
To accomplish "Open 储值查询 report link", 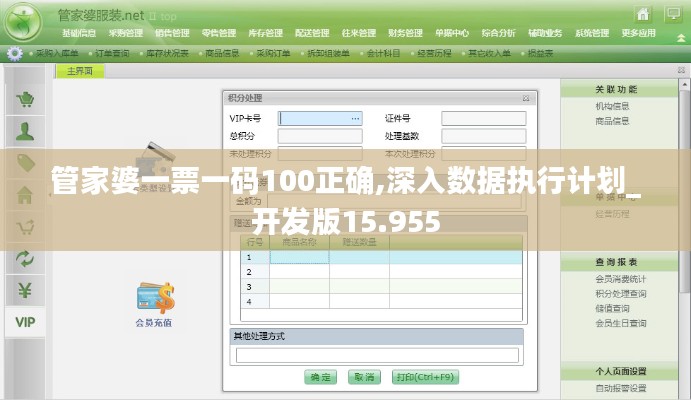I will [612, 308].
